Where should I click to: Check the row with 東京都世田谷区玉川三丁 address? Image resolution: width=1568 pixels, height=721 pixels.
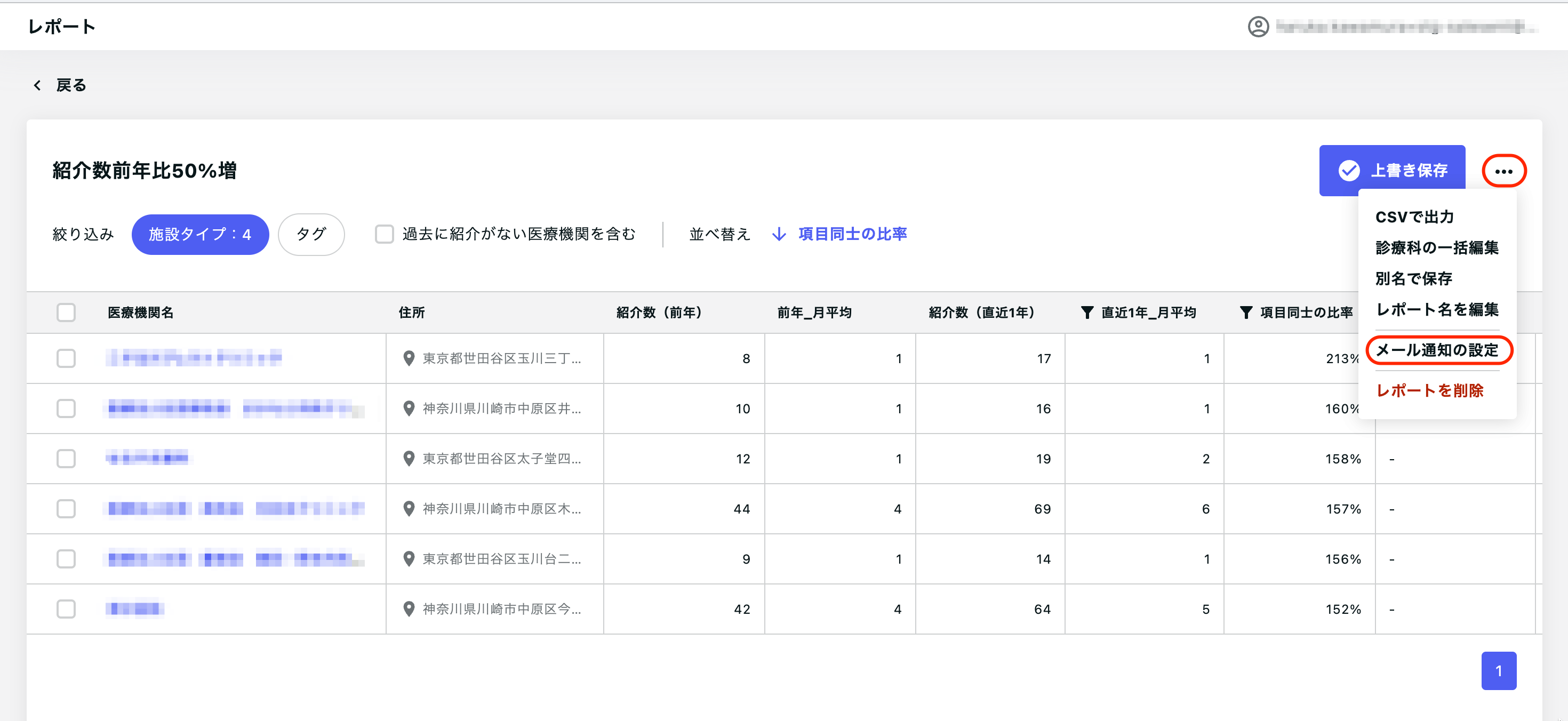66,358
